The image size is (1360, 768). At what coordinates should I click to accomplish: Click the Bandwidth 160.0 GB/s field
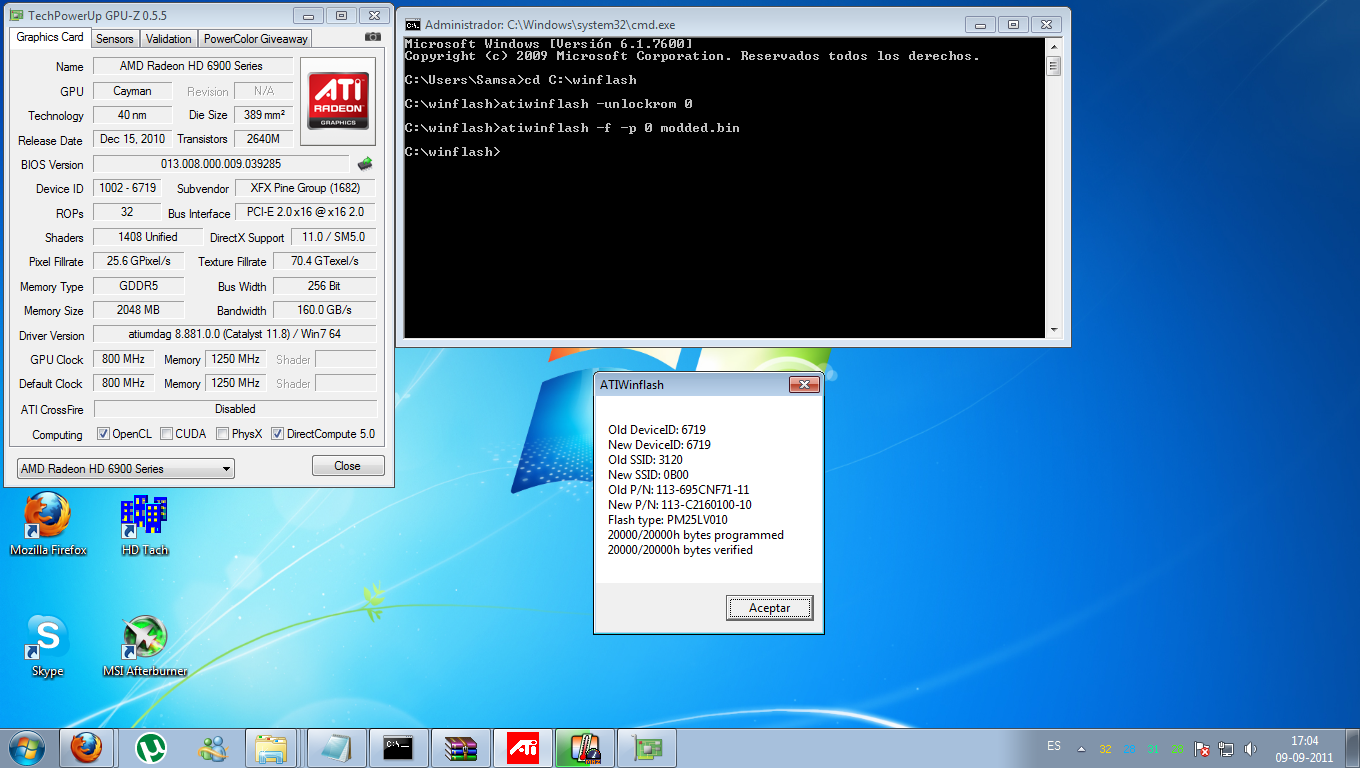(x=325, y=310)
